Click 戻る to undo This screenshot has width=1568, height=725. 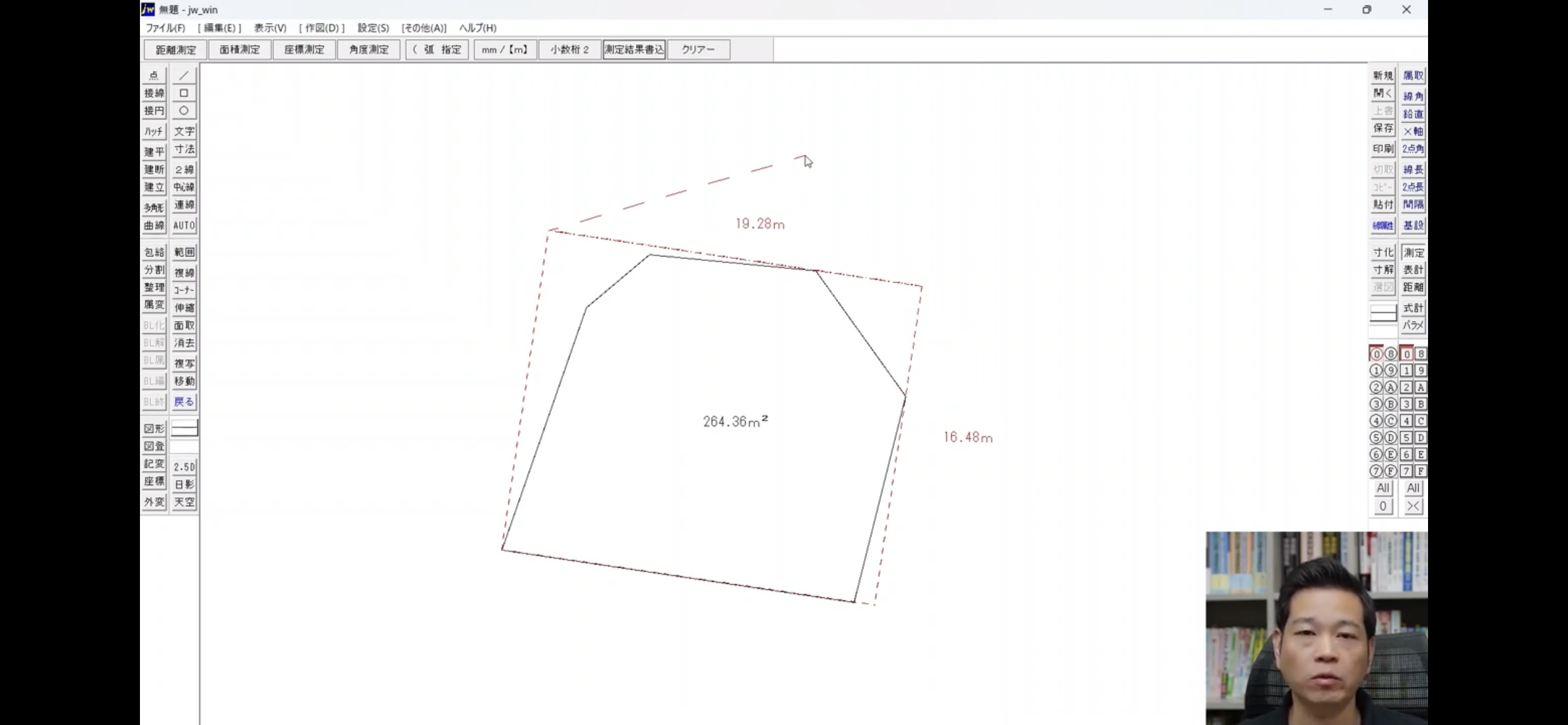point(184,402)
